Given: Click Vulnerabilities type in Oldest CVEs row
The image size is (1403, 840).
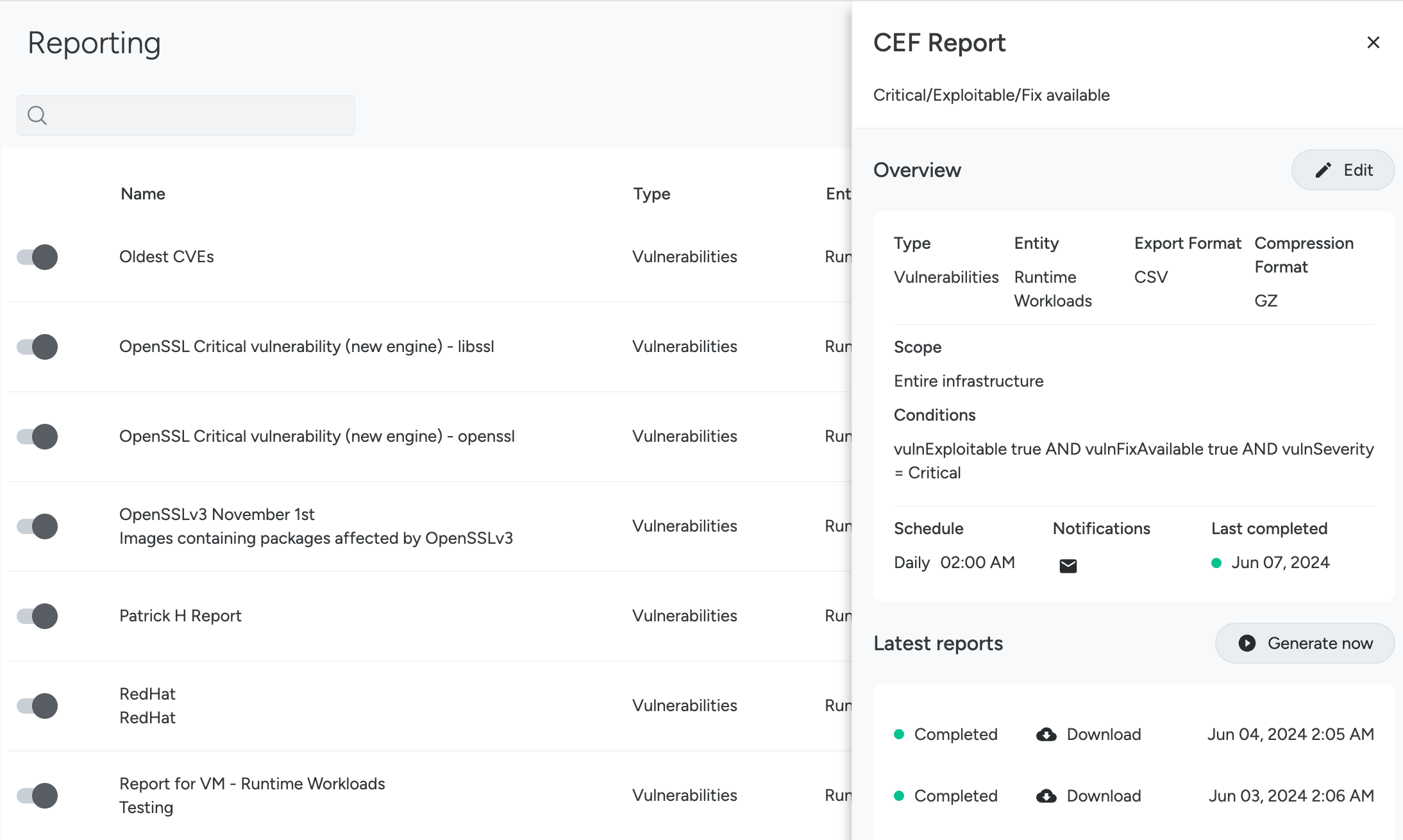Looking at the screenshot, I should [685, 256].
